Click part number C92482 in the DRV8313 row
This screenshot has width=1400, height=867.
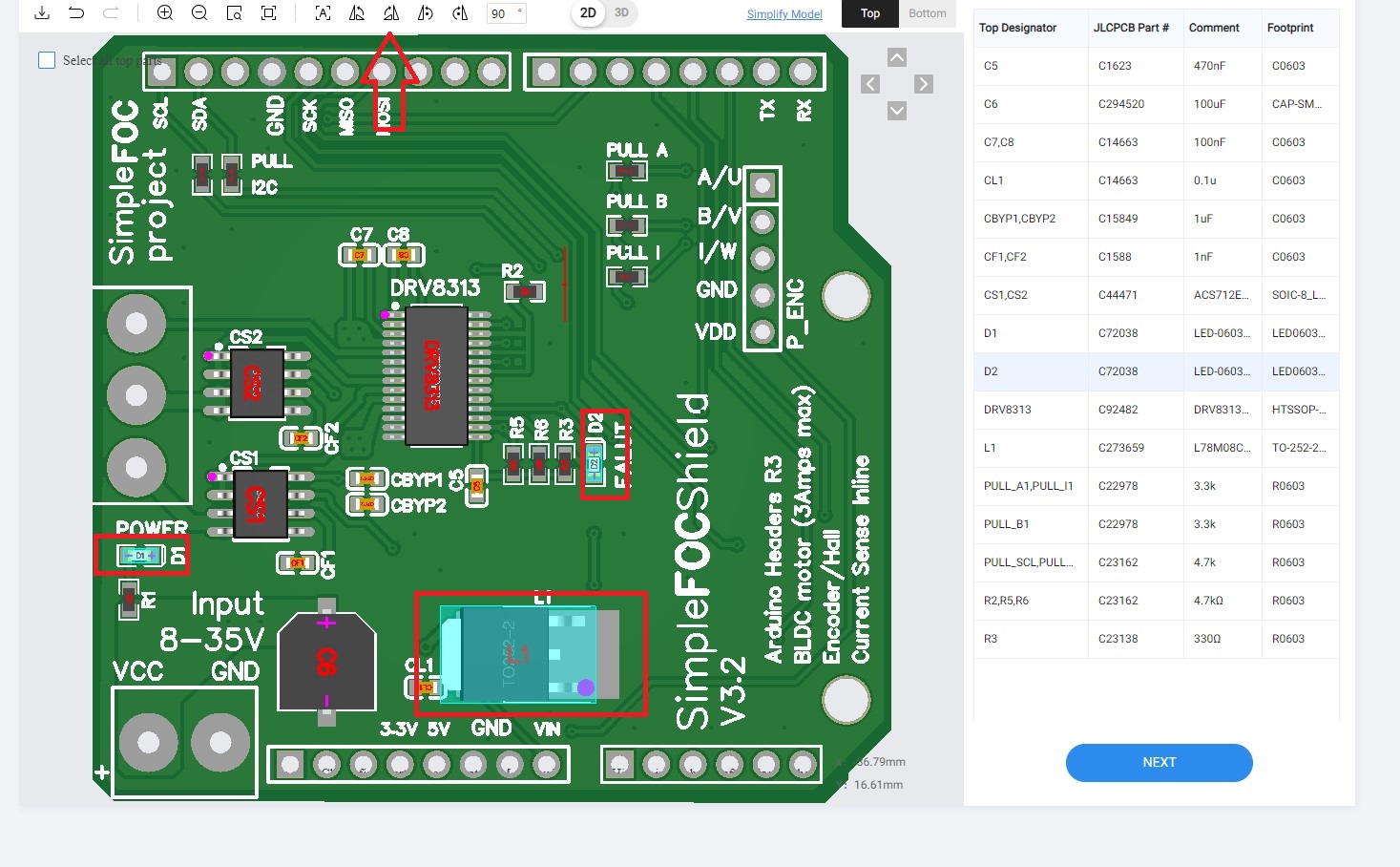pos(1118,410)
